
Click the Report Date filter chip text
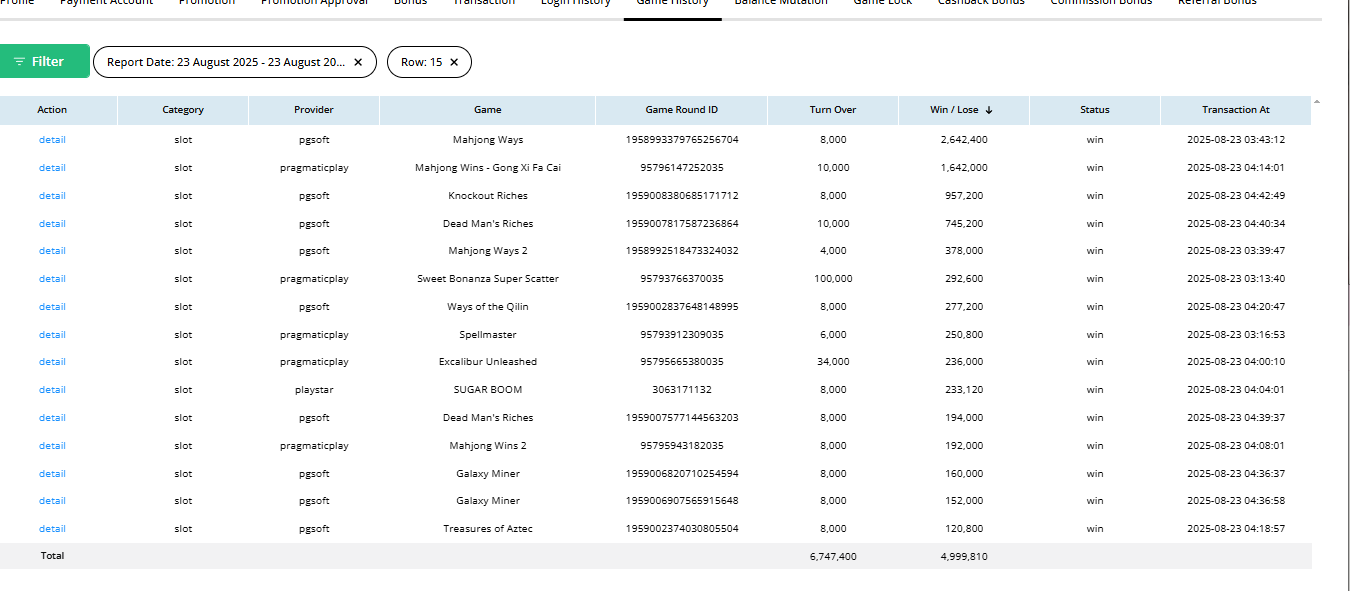[226, 62]
